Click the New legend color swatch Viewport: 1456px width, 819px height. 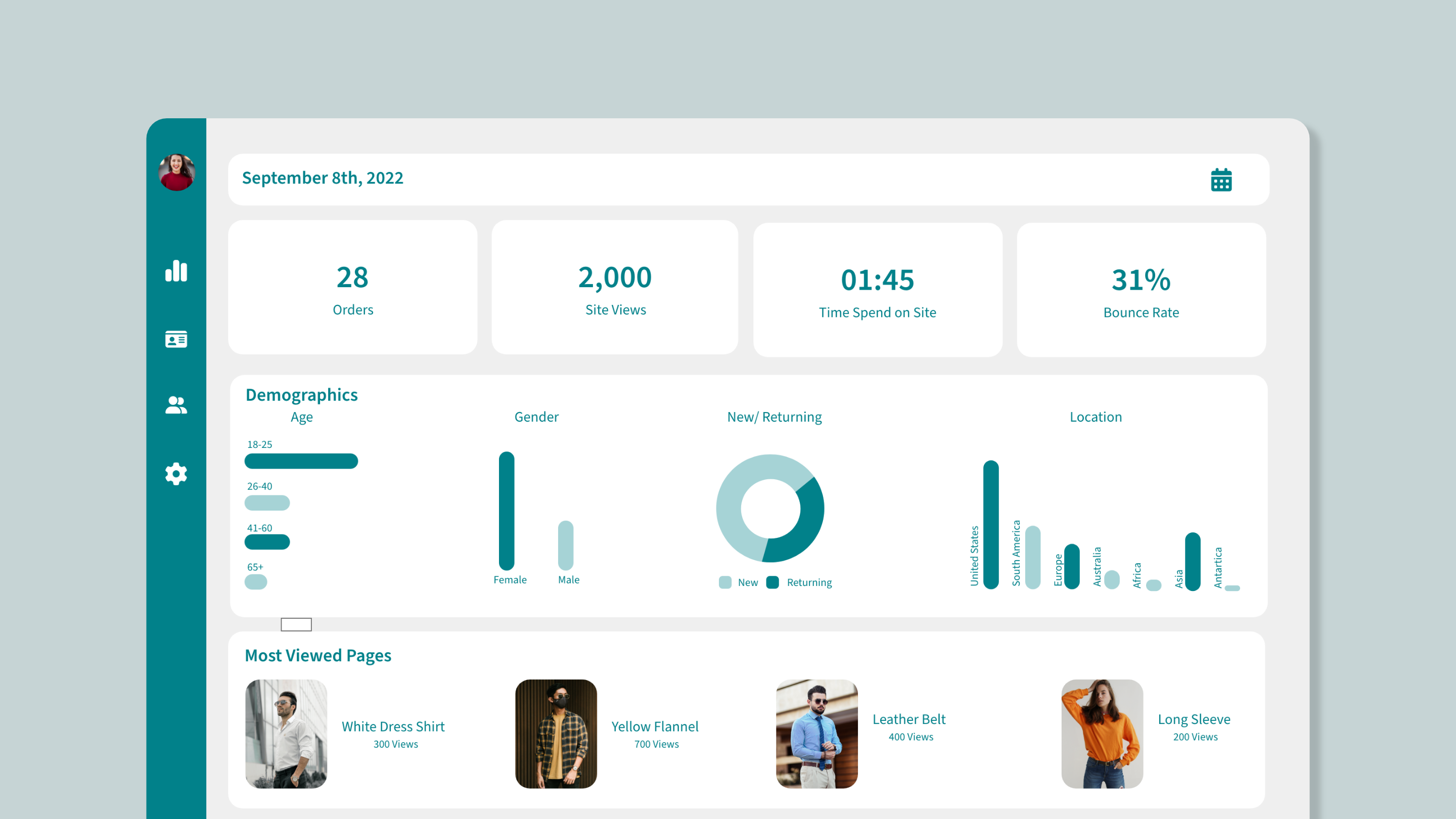click(725, 582)
